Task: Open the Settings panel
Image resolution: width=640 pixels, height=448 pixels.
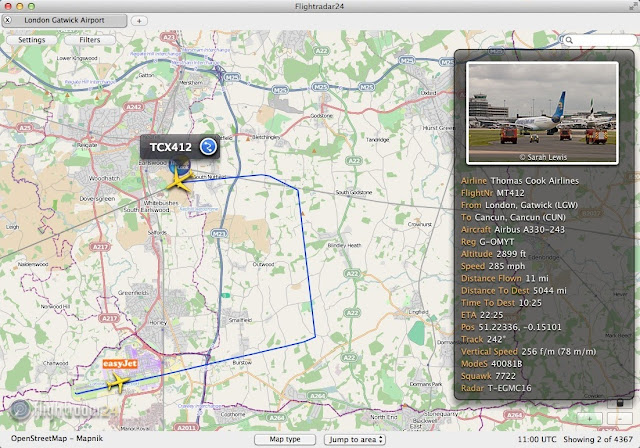Action: click(32, 40)
